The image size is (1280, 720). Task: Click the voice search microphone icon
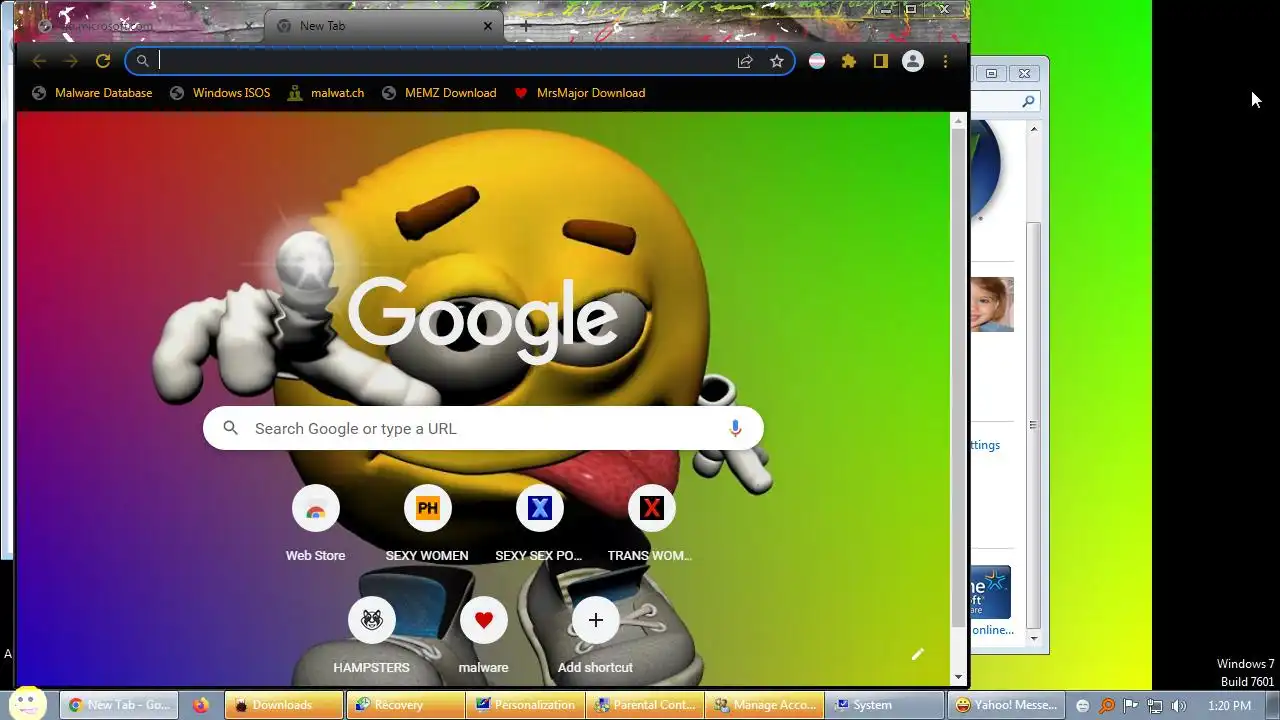[735, 428]
